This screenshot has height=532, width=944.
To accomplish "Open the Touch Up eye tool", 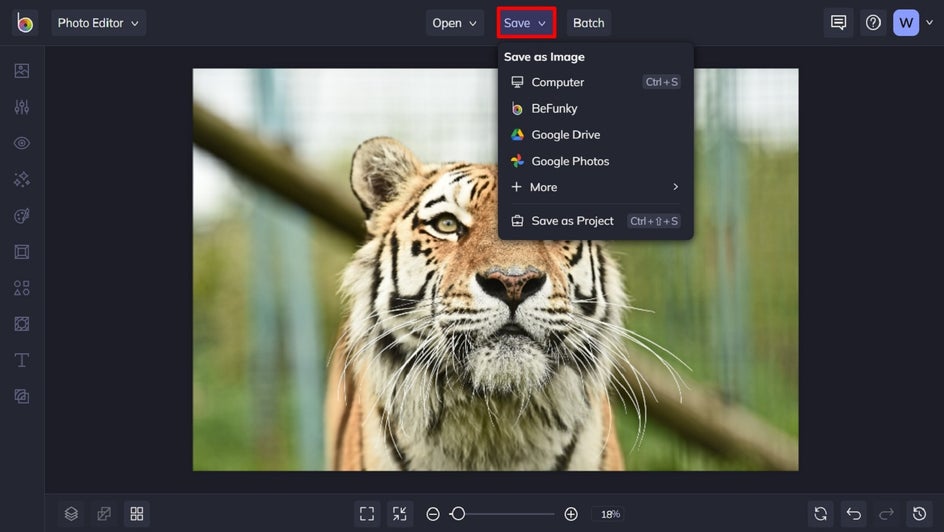I will 22,143.
